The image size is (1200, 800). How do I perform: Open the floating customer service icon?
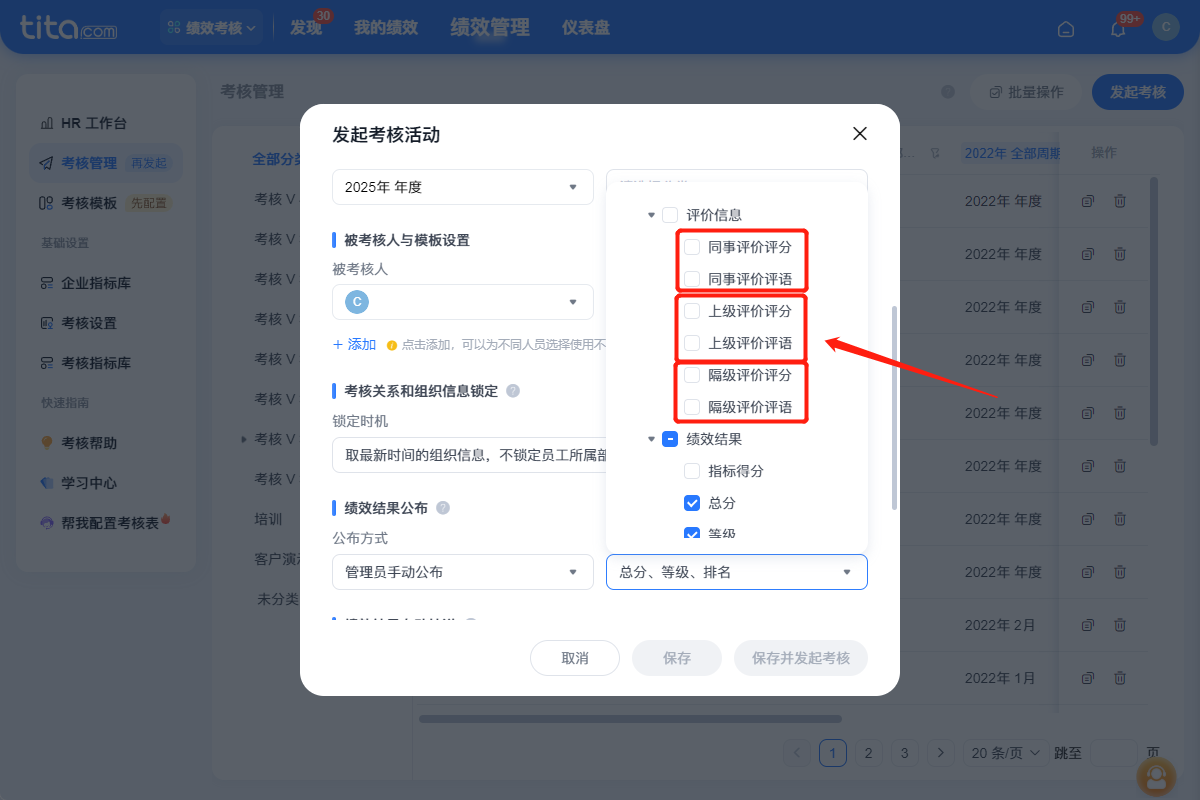[x=1156, y=777]
